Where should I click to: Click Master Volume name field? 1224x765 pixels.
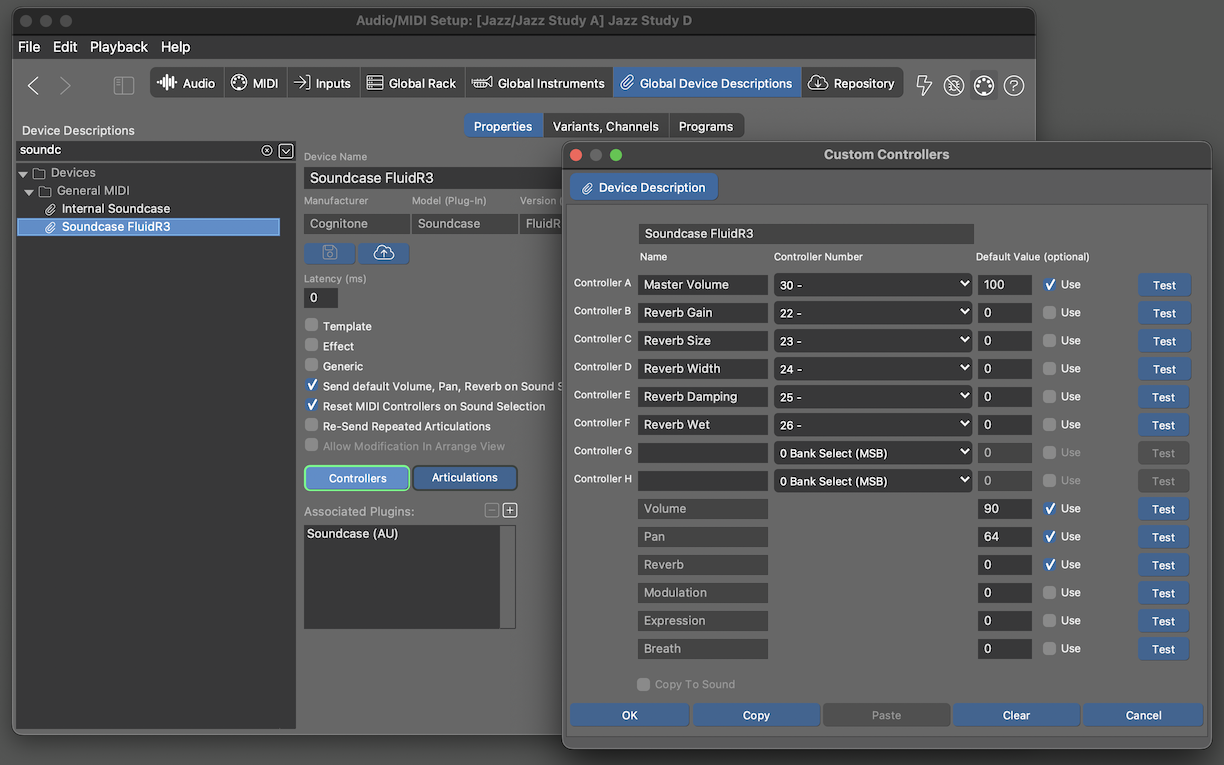coord(703,285)
